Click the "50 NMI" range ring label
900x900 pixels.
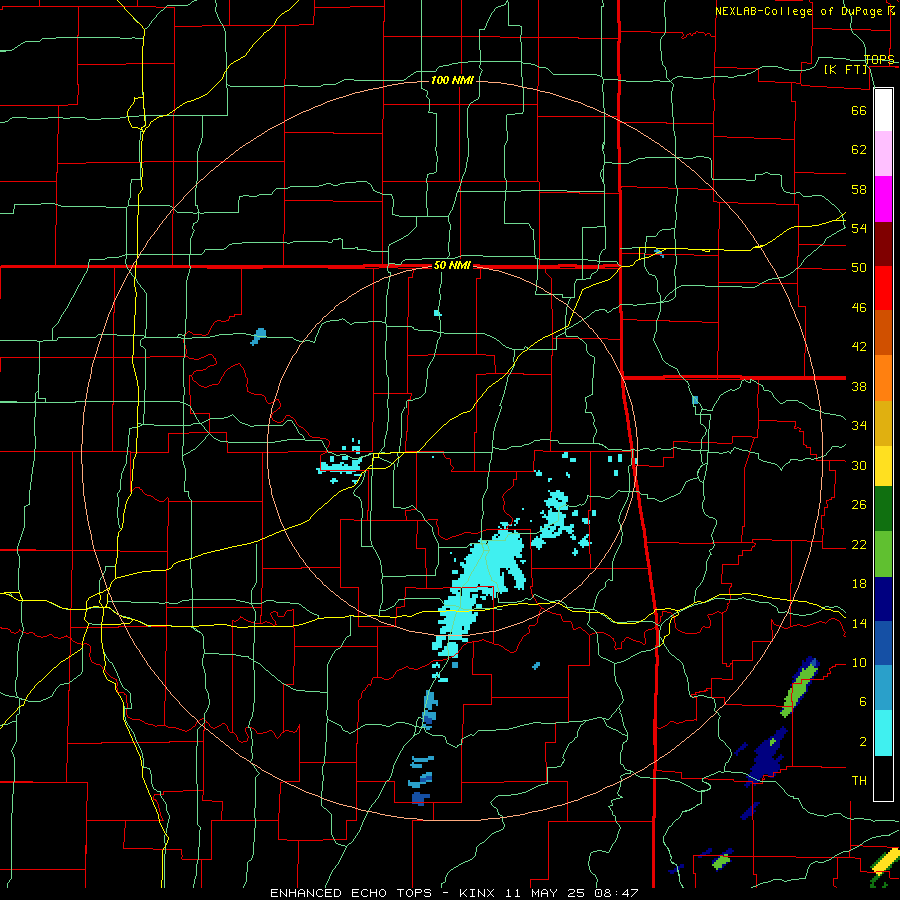point(452,265)
